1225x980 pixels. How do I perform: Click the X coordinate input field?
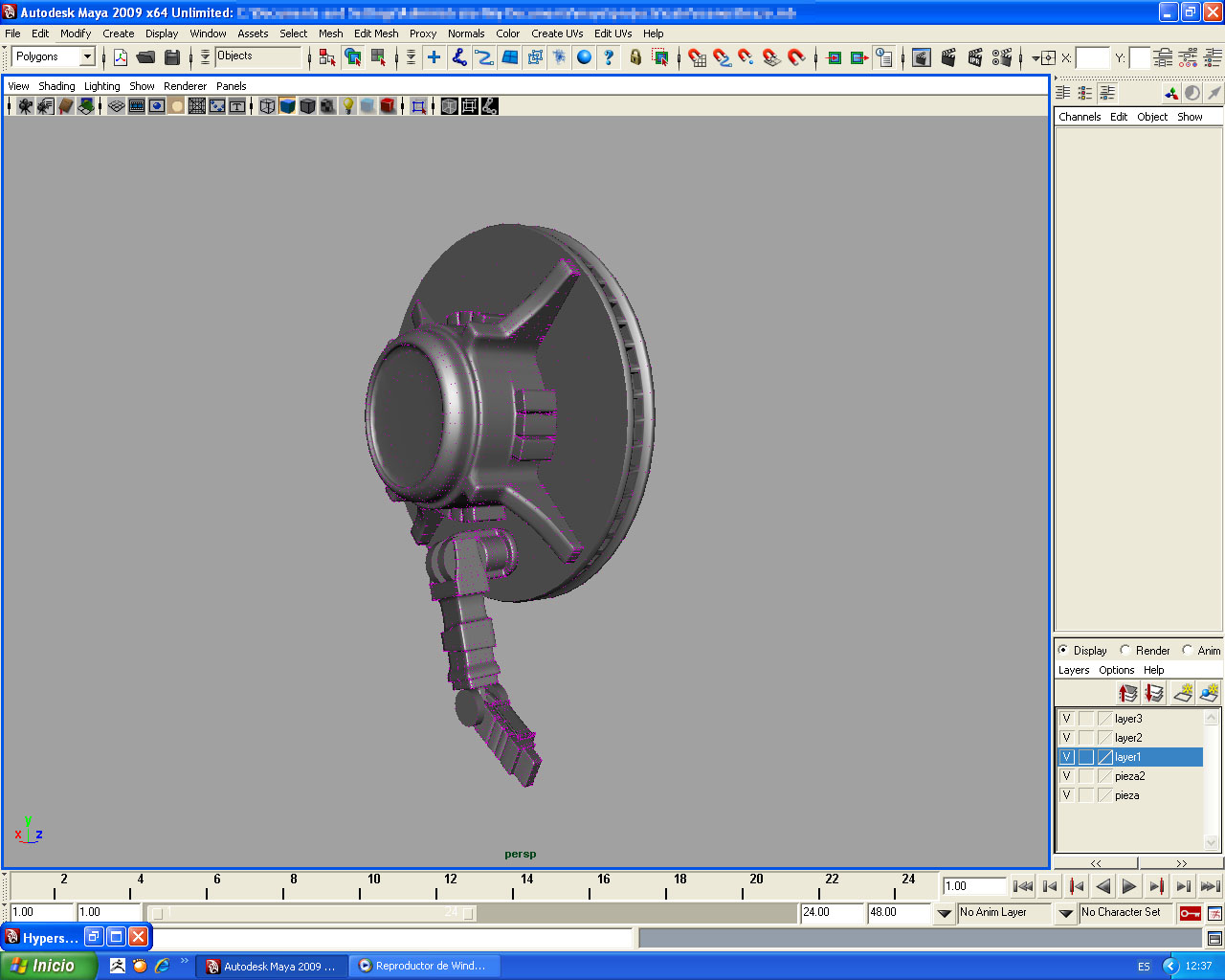(1092, 58)
